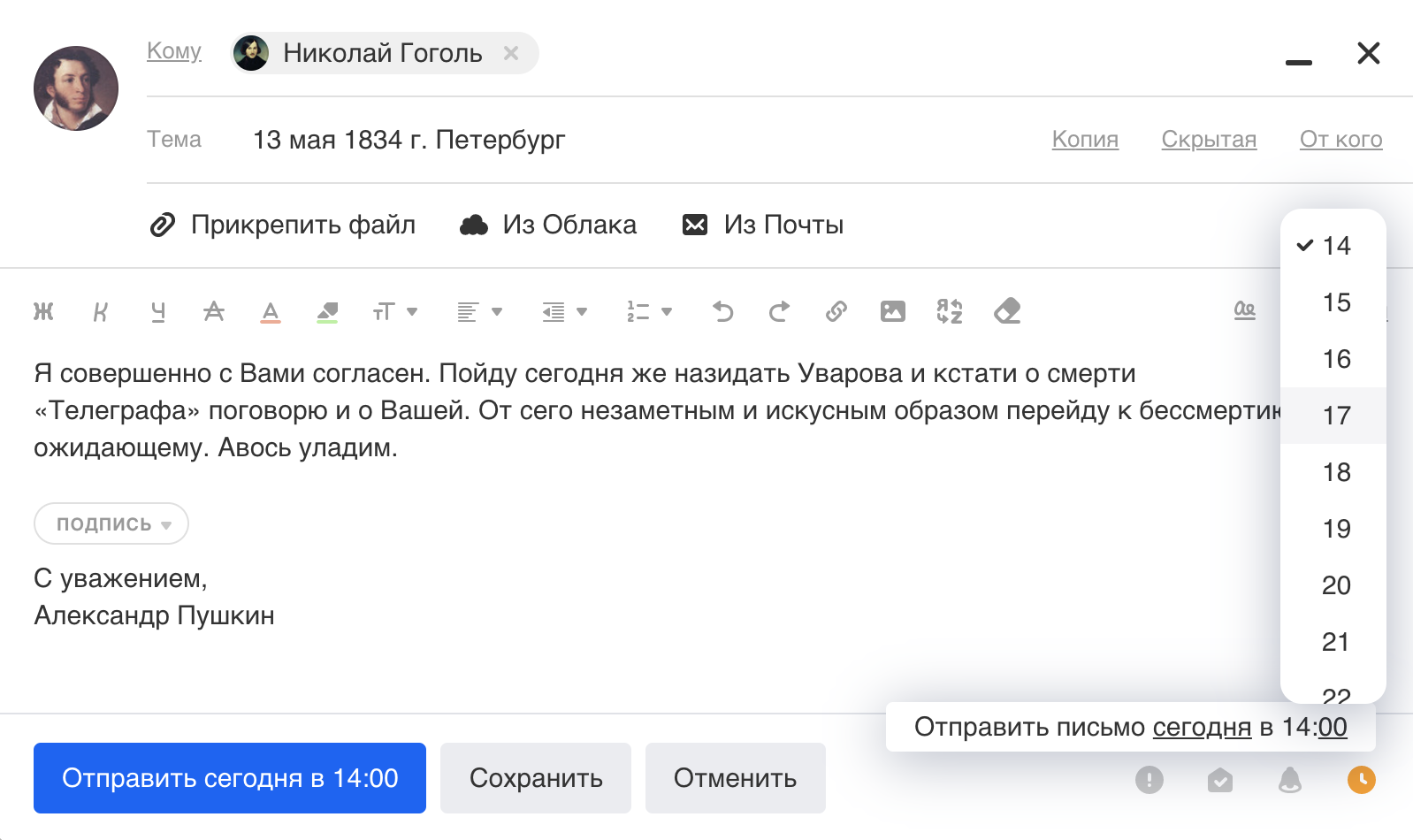Toggle italic formatting with К icon

pos(100,311)
